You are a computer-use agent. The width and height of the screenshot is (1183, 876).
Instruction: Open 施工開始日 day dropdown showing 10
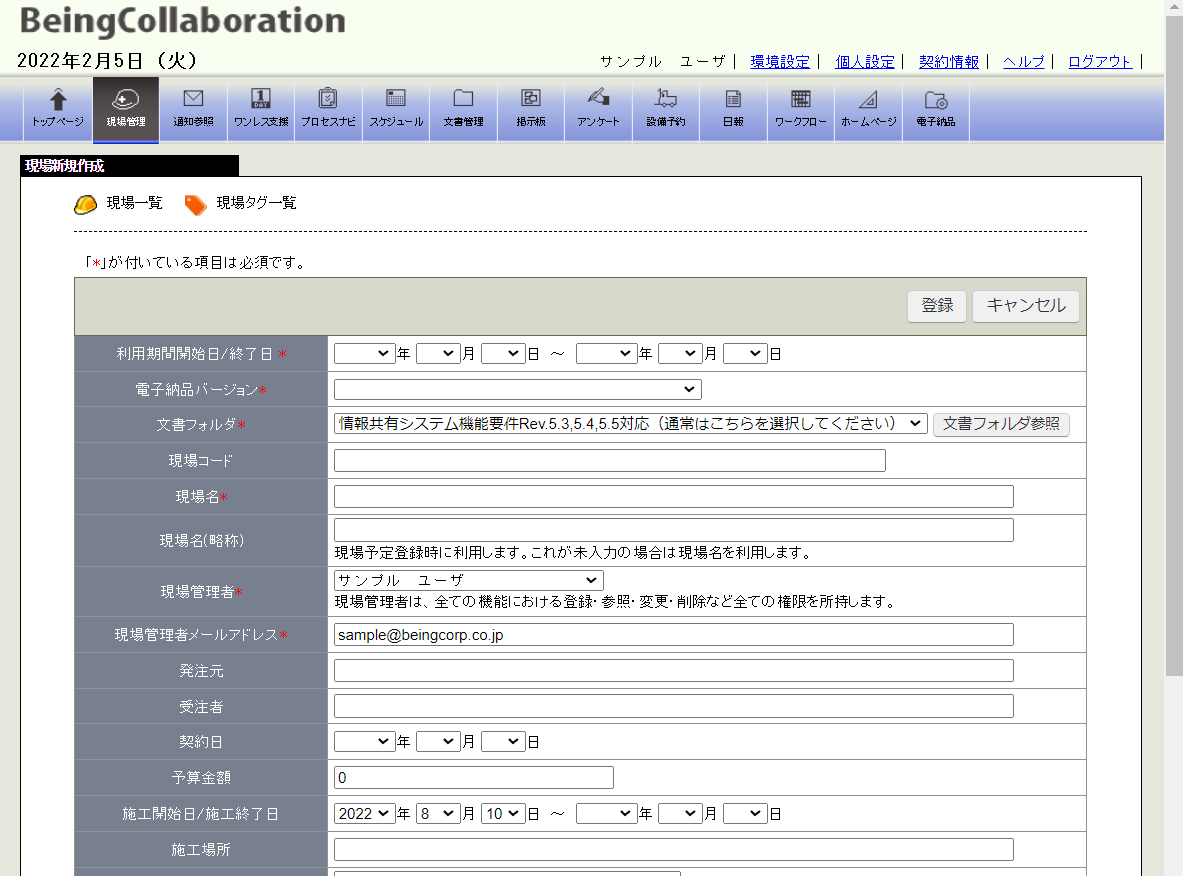click(503, 813)
